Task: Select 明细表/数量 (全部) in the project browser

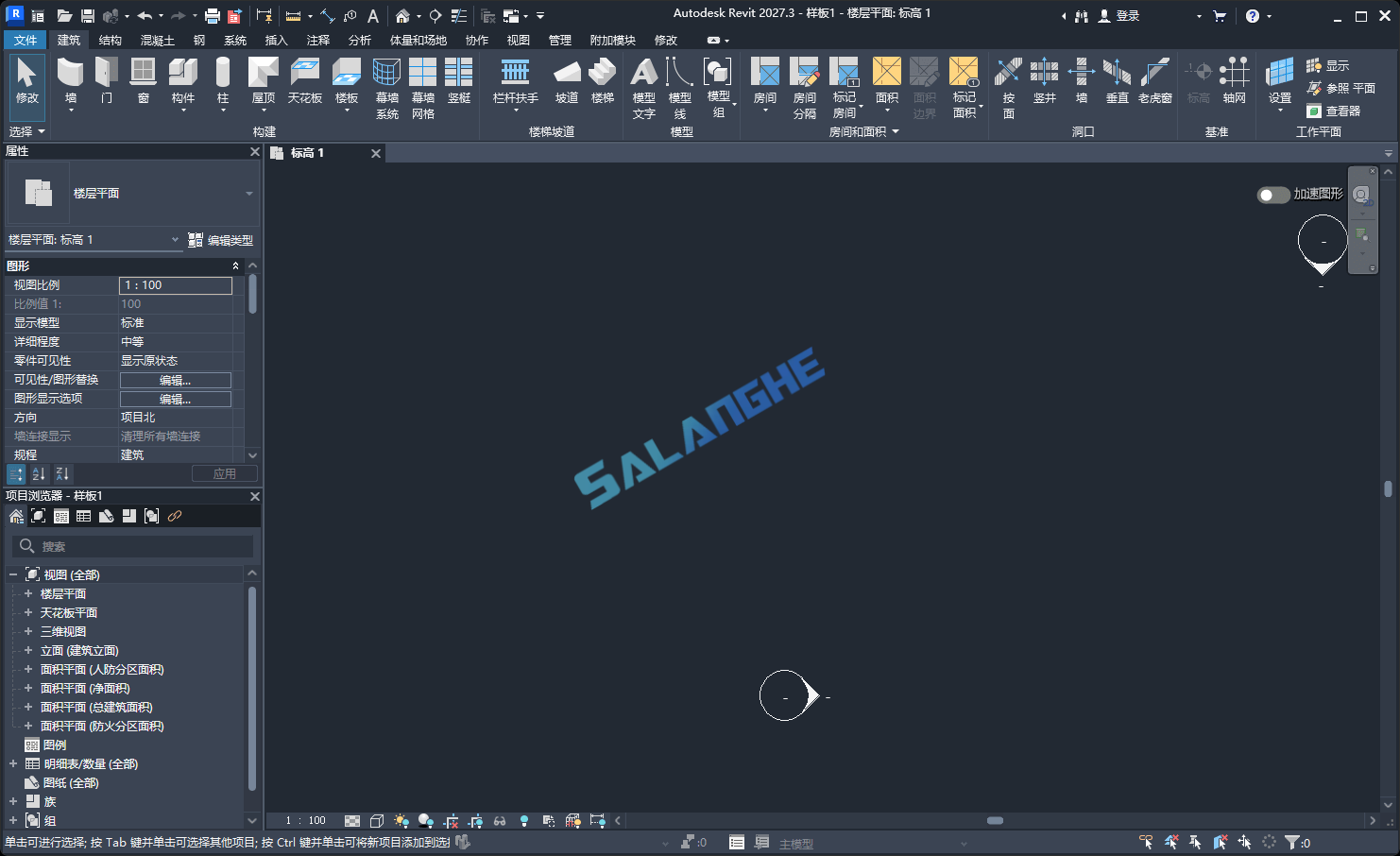Action: 91,763
